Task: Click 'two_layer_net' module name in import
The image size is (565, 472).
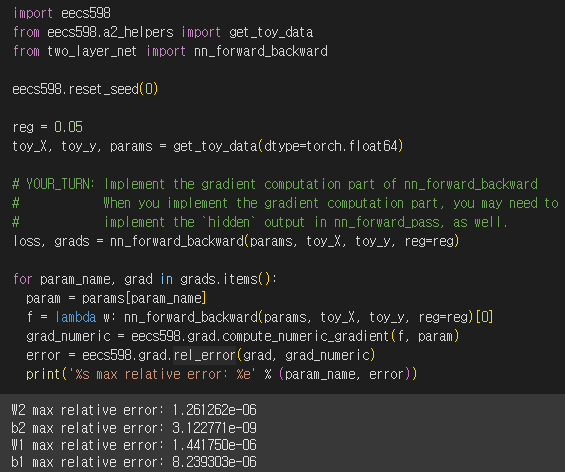Action: coord(92,51)
